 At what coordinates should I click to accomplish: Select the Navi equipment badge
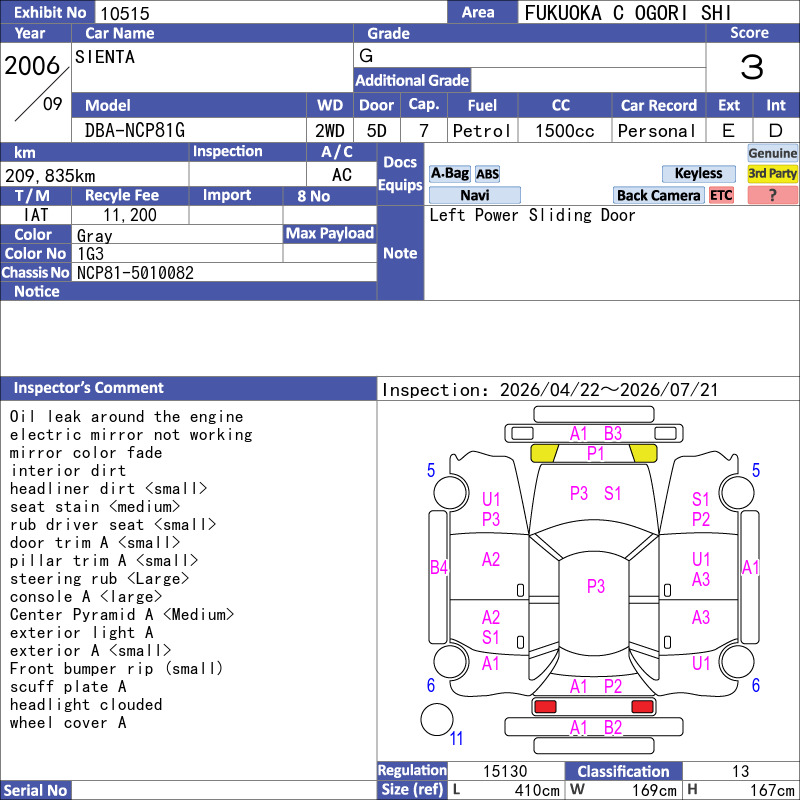click(x=474, y=195)
